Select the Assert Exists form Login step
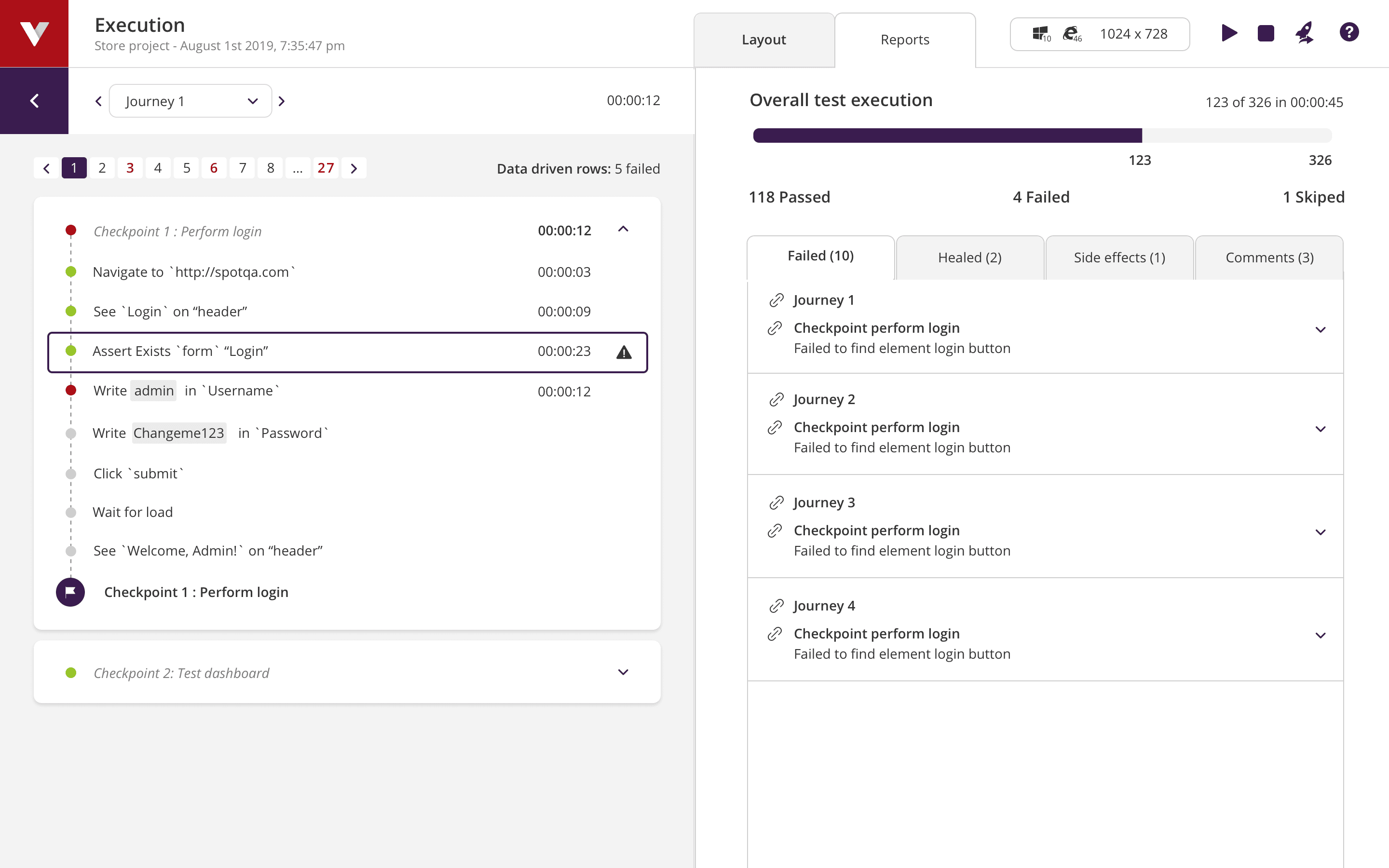This screenshot has width=1389, height=868. [348, 352]
